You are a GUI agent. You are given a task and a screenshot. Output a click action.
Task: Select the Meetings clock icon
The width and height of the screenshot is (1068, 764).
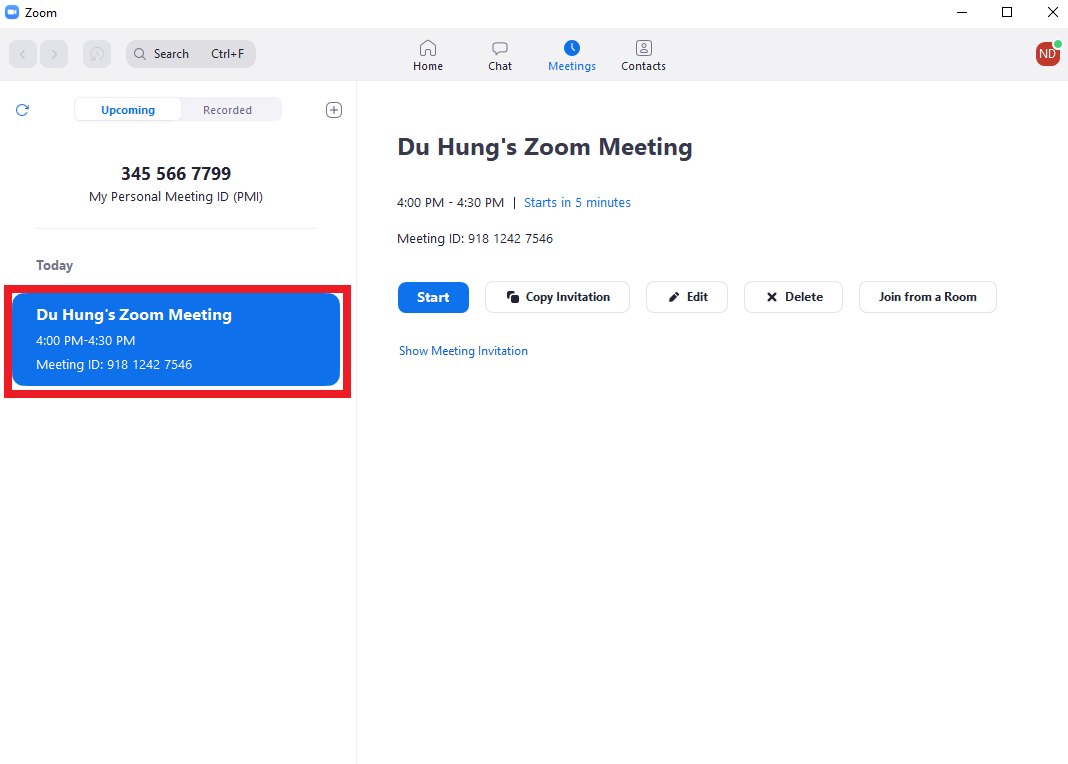(571, 54)
